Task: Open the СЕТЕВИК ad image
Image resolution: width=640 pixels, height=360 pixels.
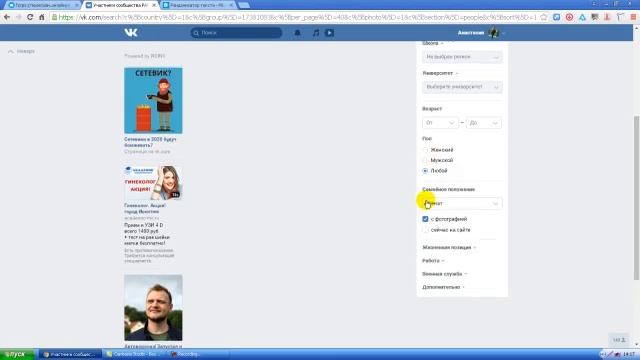Action: pos(153,100)
